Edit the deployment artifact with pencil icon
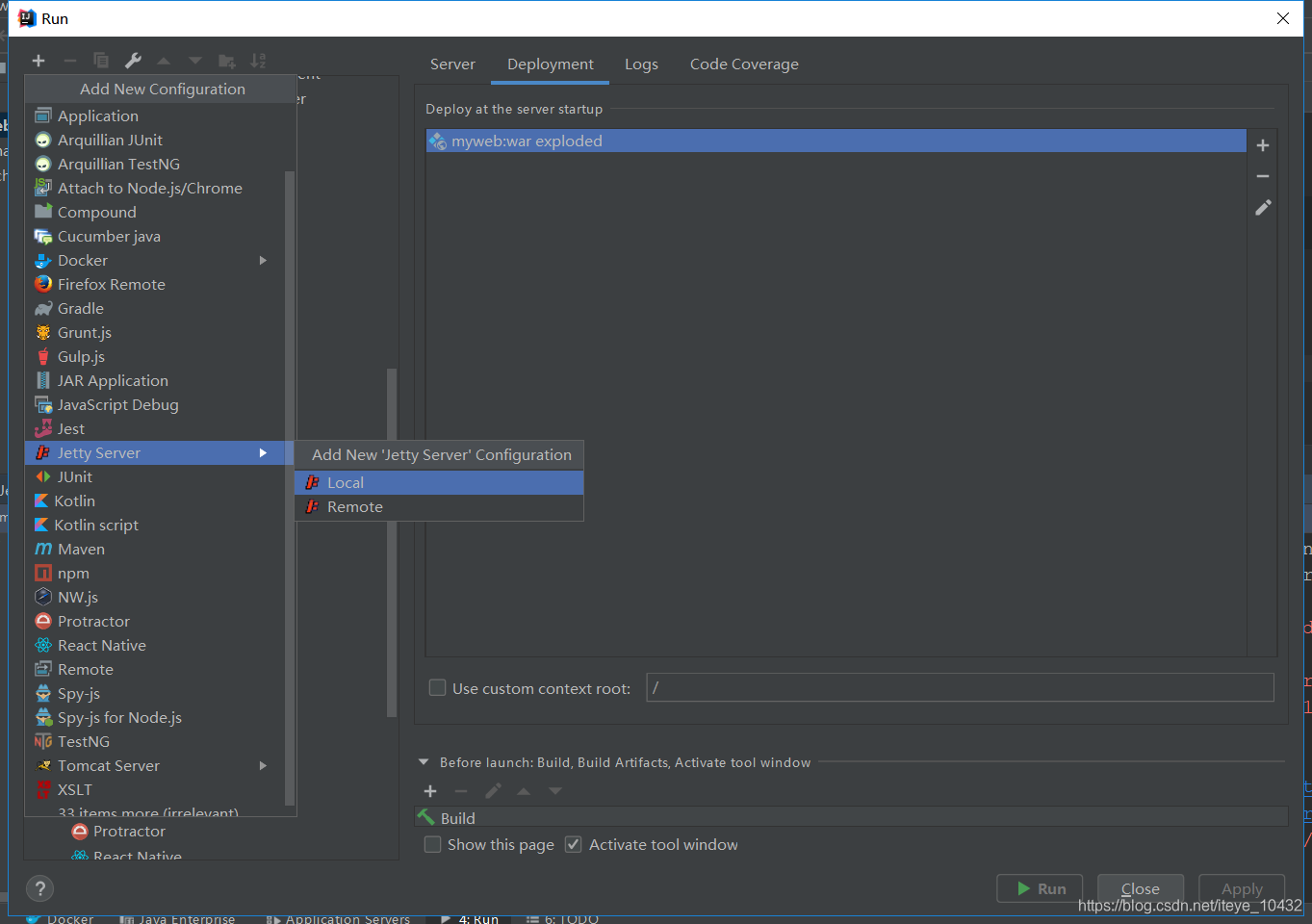Image resolution: width=1312 pixels, height=924 pixels. 1263,207
